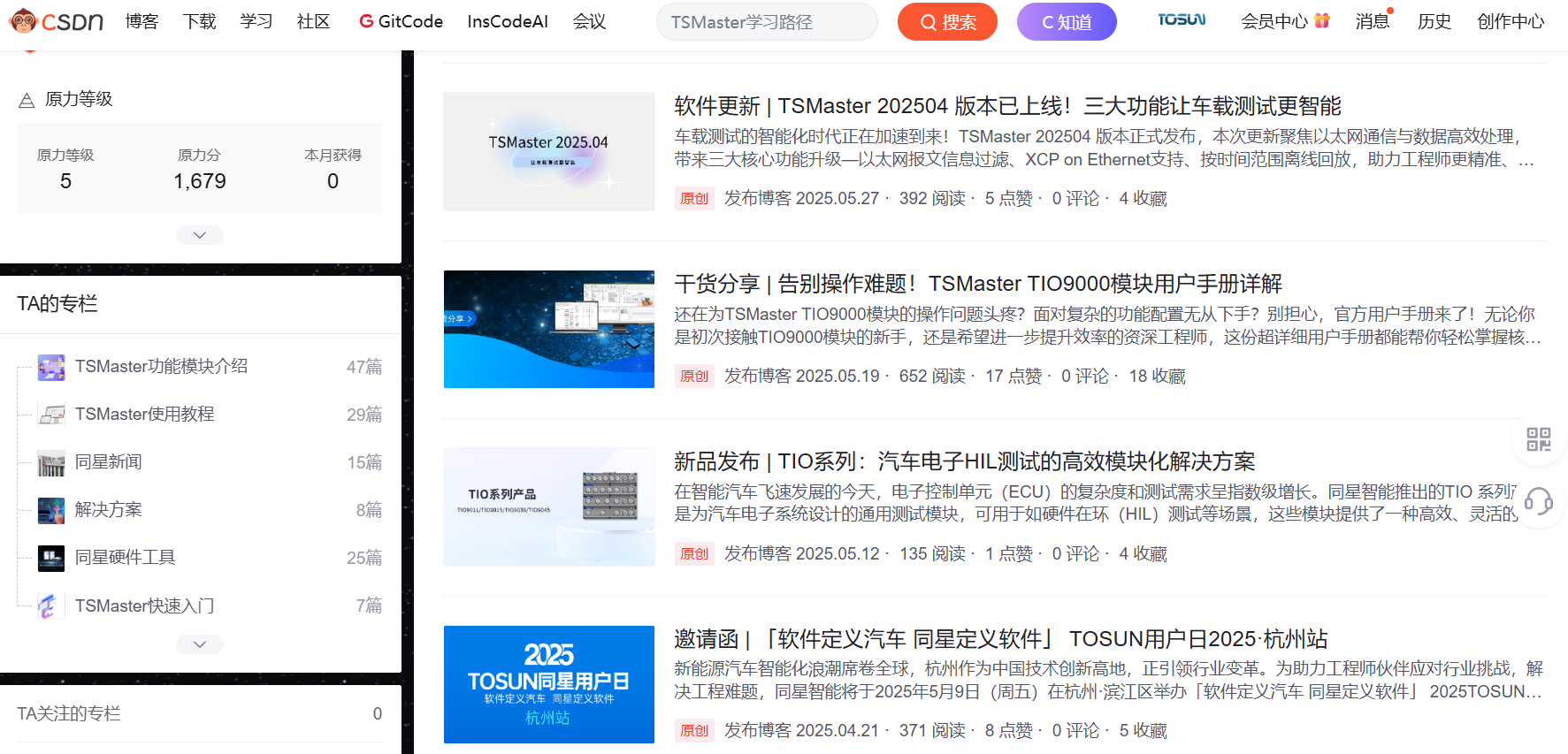Click the TSMaster使用教程 column icon
The width and height of the screenshot is (1568, 754).
pyautogui.click(x=51, y=415)
